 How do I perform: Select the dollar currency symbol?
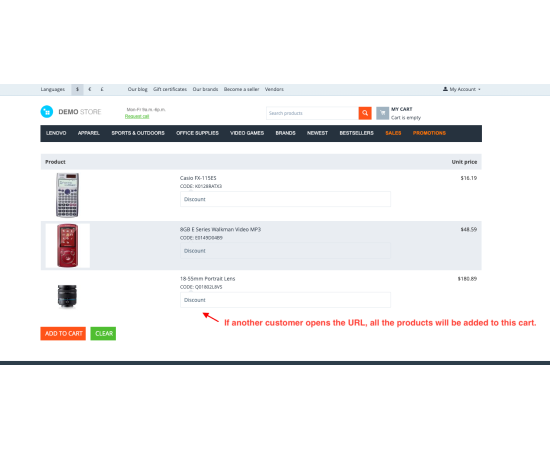click(77, 89)
